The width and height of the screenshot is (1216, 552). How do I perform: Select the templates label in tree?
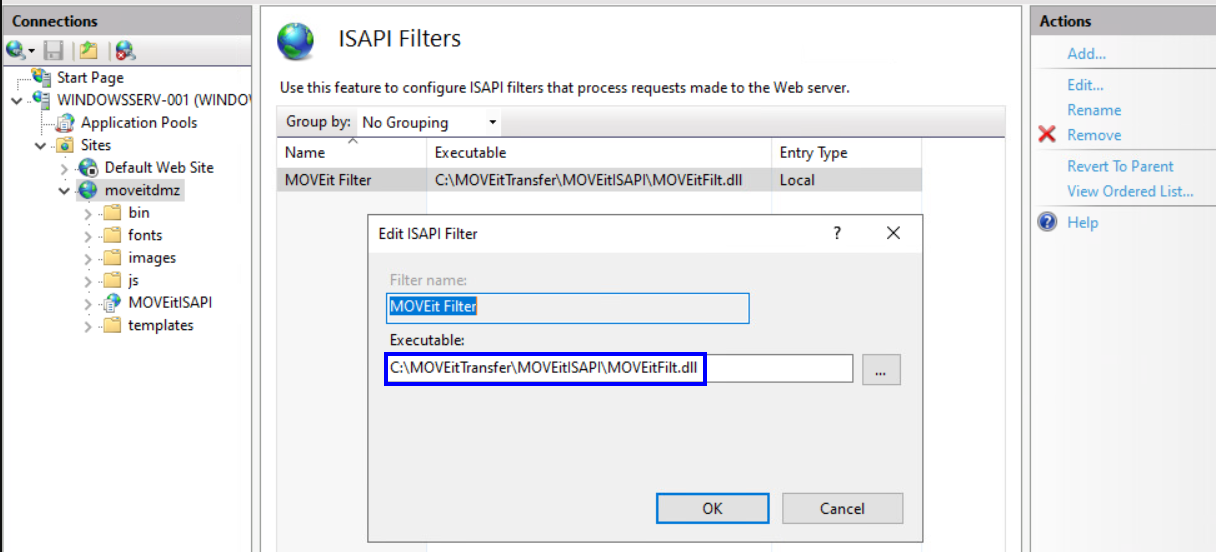(x=161, y=325)
